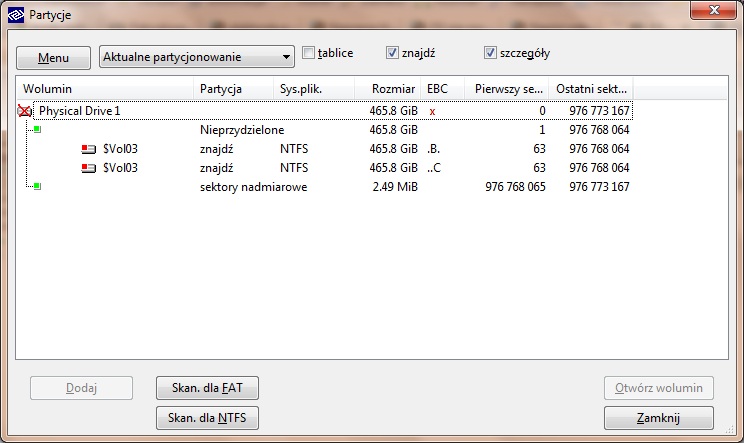744x443 pixels.
Task: Sort by the Partycja column header
Action: tap(233, 89)
